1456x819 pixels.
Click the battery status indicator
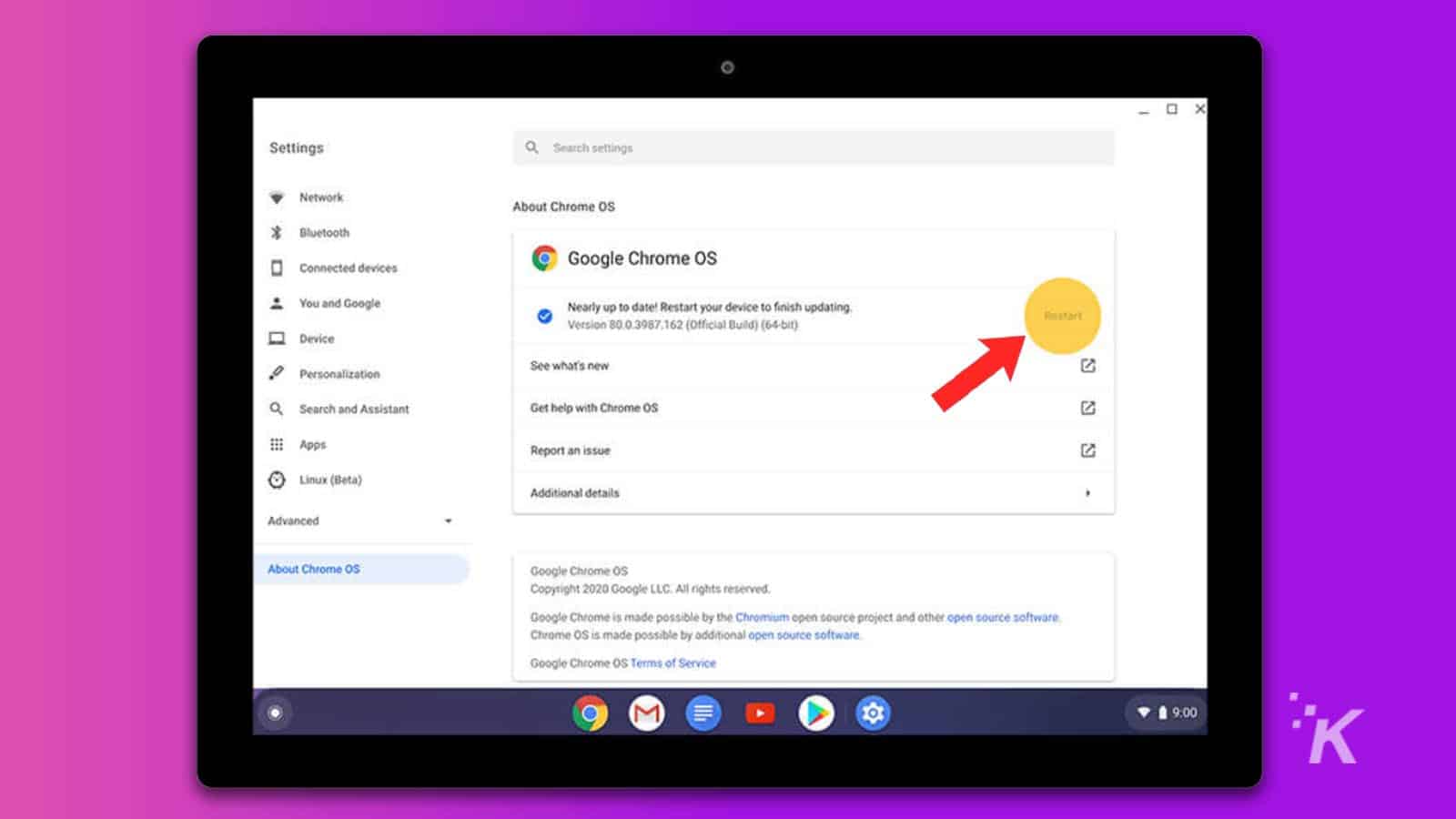[1163, 713]
